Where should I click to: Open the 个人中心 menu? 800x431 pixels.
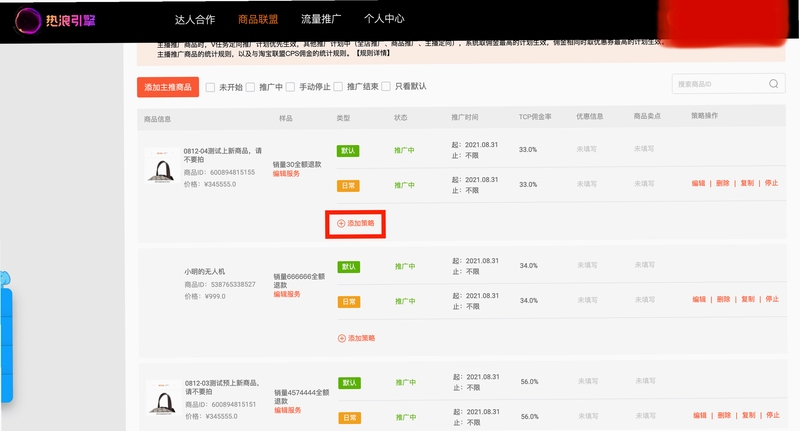(384, 19)
